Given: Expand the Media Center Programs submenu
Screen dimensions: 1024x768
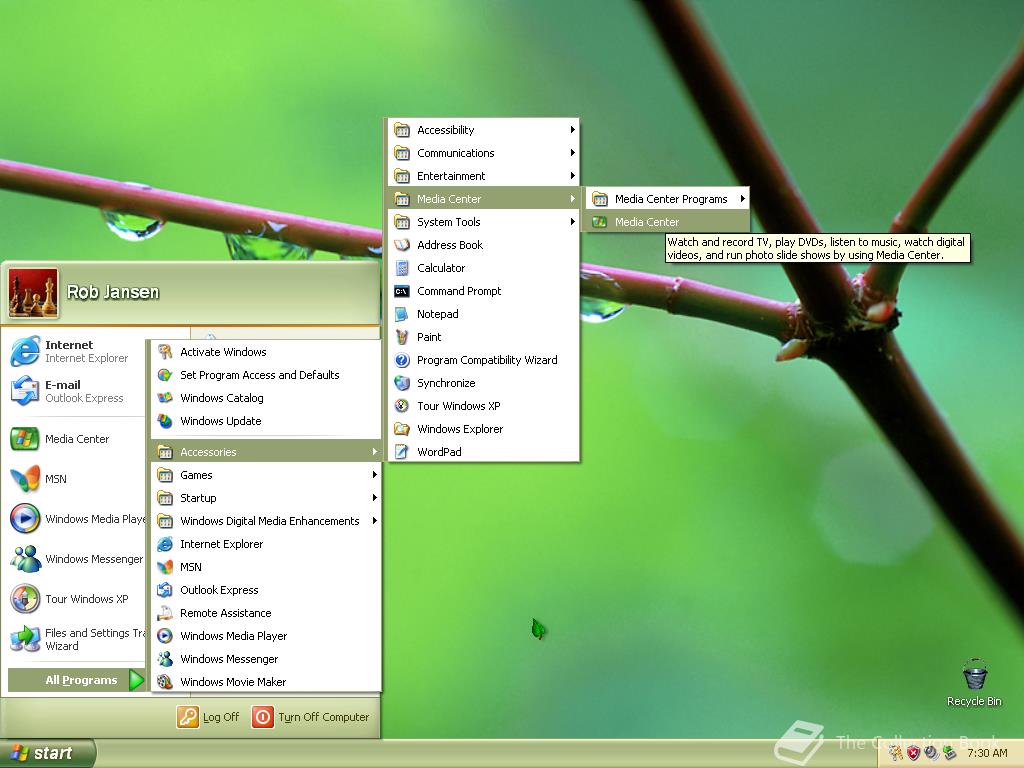Looking at the screenshot, I should (667, 199).
